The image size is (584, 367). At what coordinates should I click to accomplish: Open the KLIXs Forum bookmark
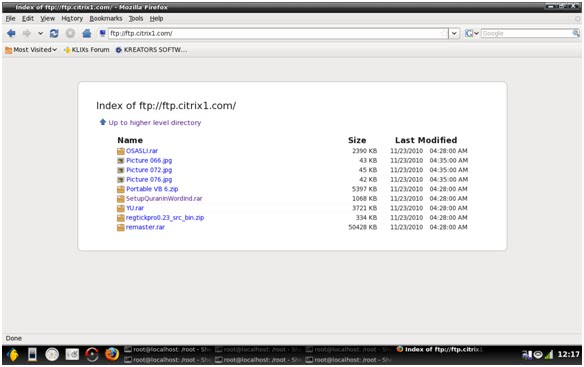pyautogui.click(x=87, y=50)
